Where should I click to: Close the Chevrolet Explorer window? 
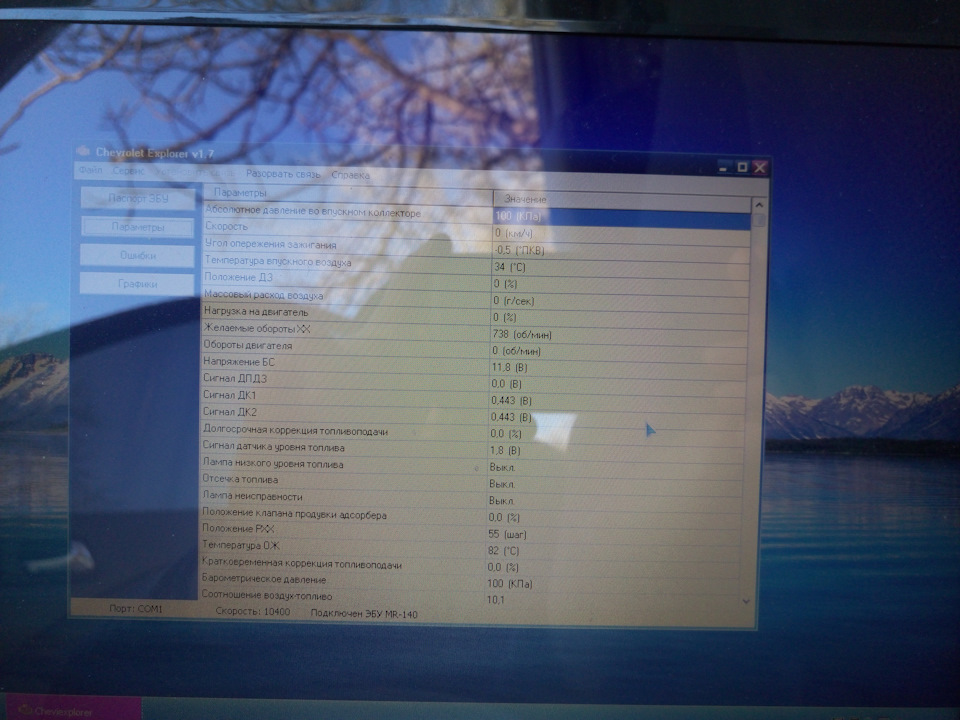pyautogui.click(x=760, y=168)
